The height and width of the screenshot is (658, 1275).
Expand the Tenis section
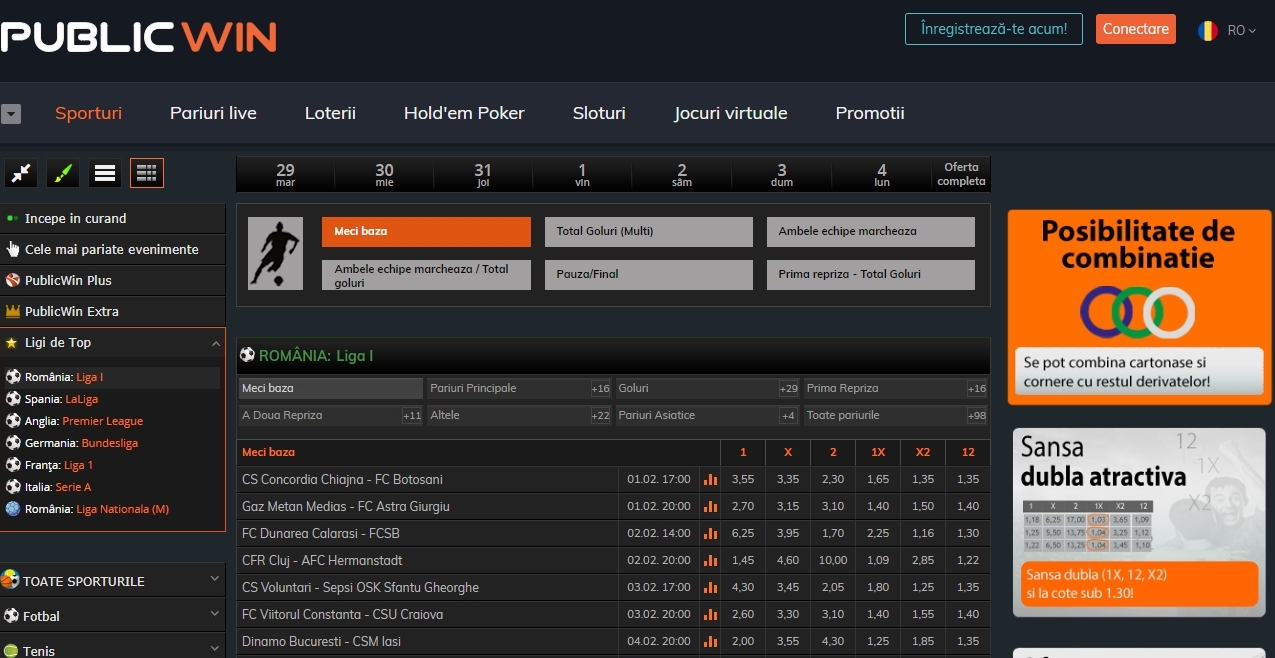point(215,649)
